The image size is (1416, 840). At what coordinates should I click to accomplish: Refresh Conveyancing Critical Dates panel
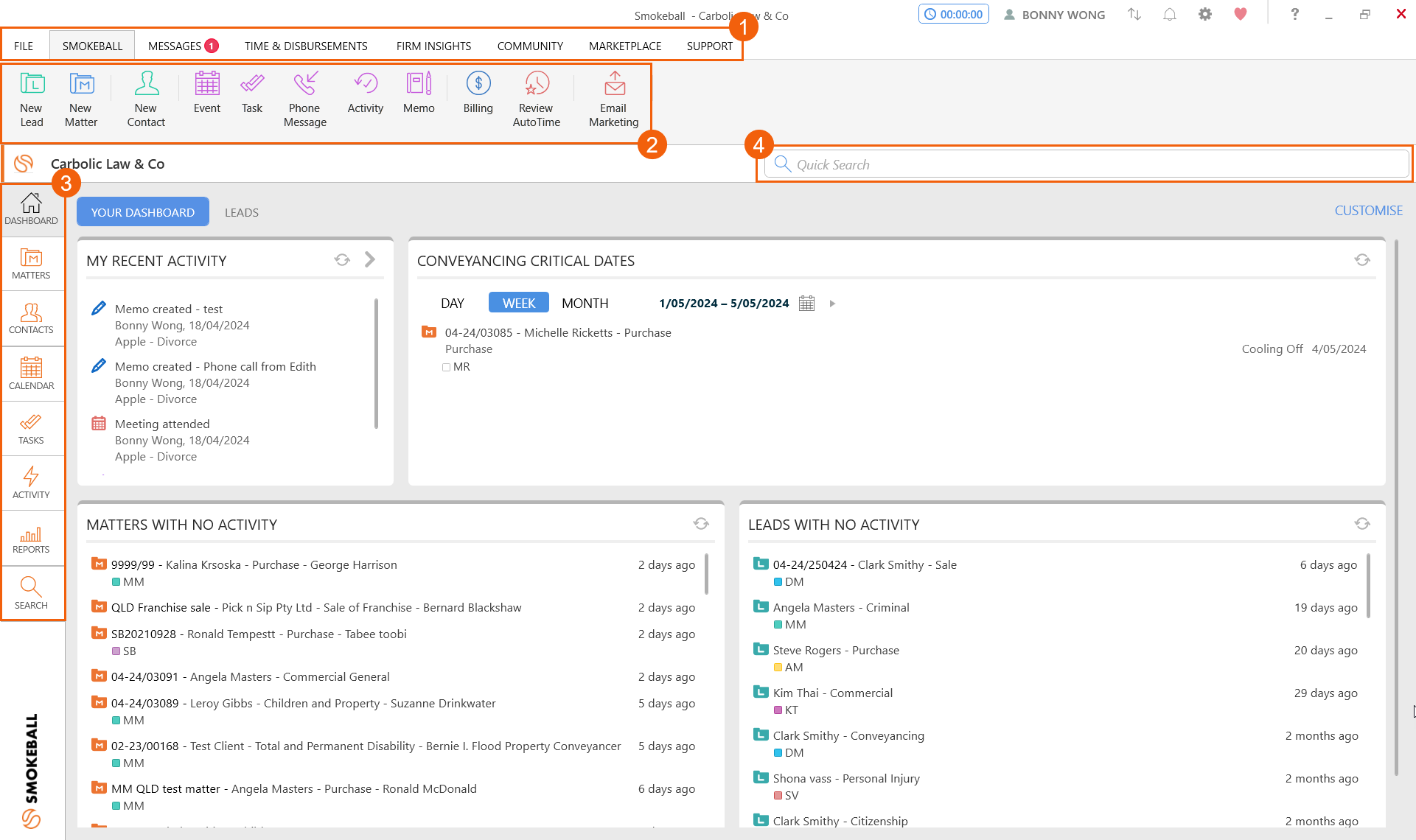point(1362,260)
